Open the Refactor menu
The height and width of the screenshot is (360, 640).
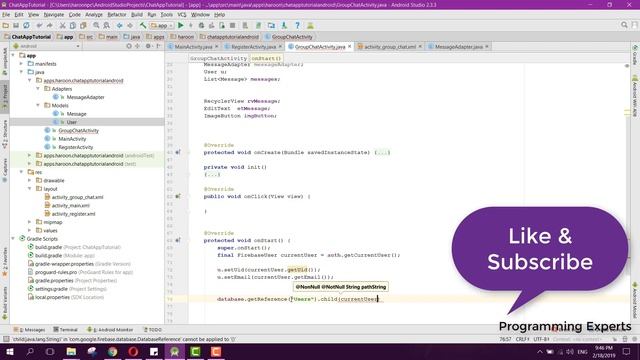tap(117, 15)
